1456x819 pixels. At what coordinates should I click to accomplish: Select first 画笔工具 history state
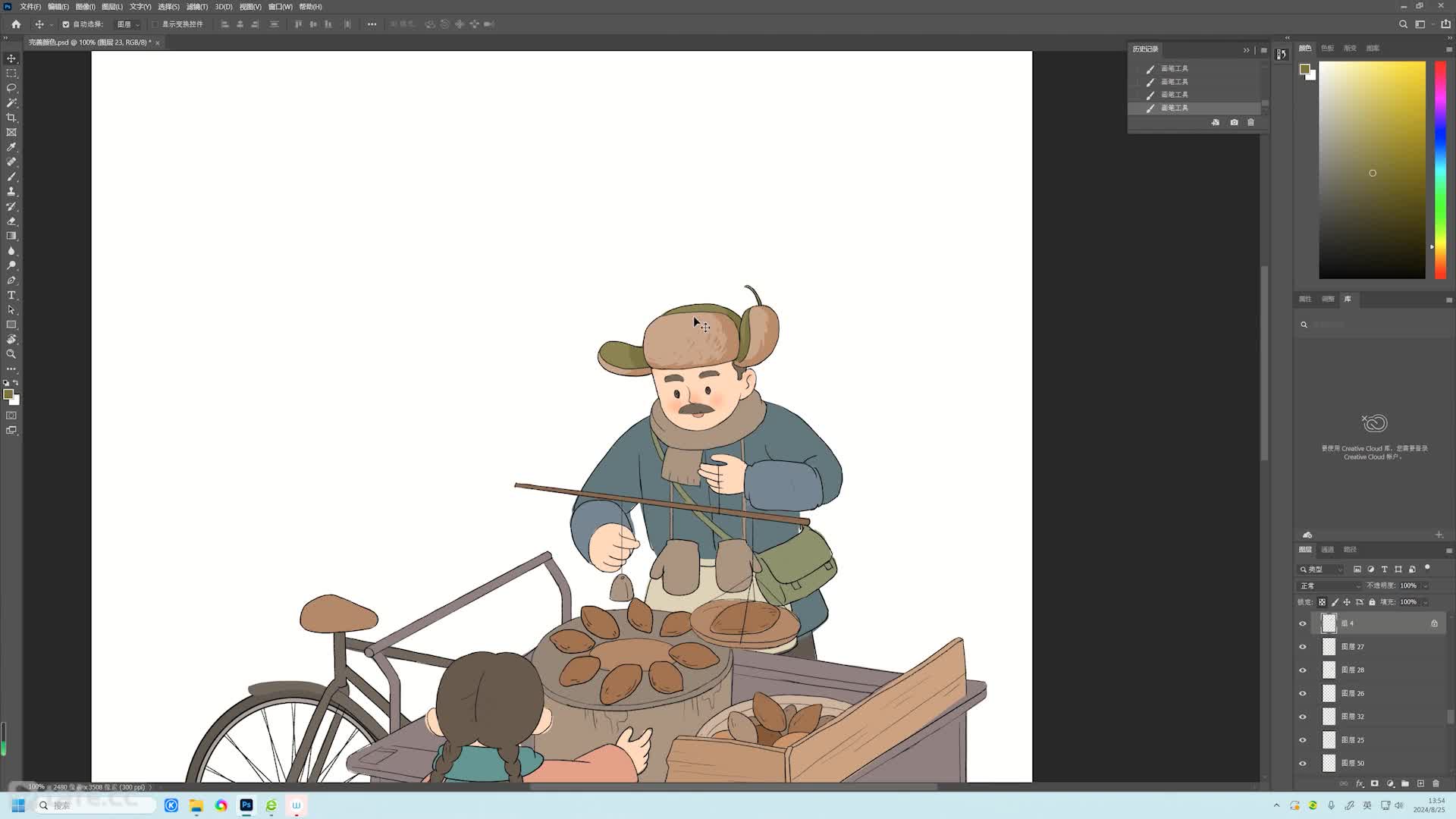[1194, 68]
